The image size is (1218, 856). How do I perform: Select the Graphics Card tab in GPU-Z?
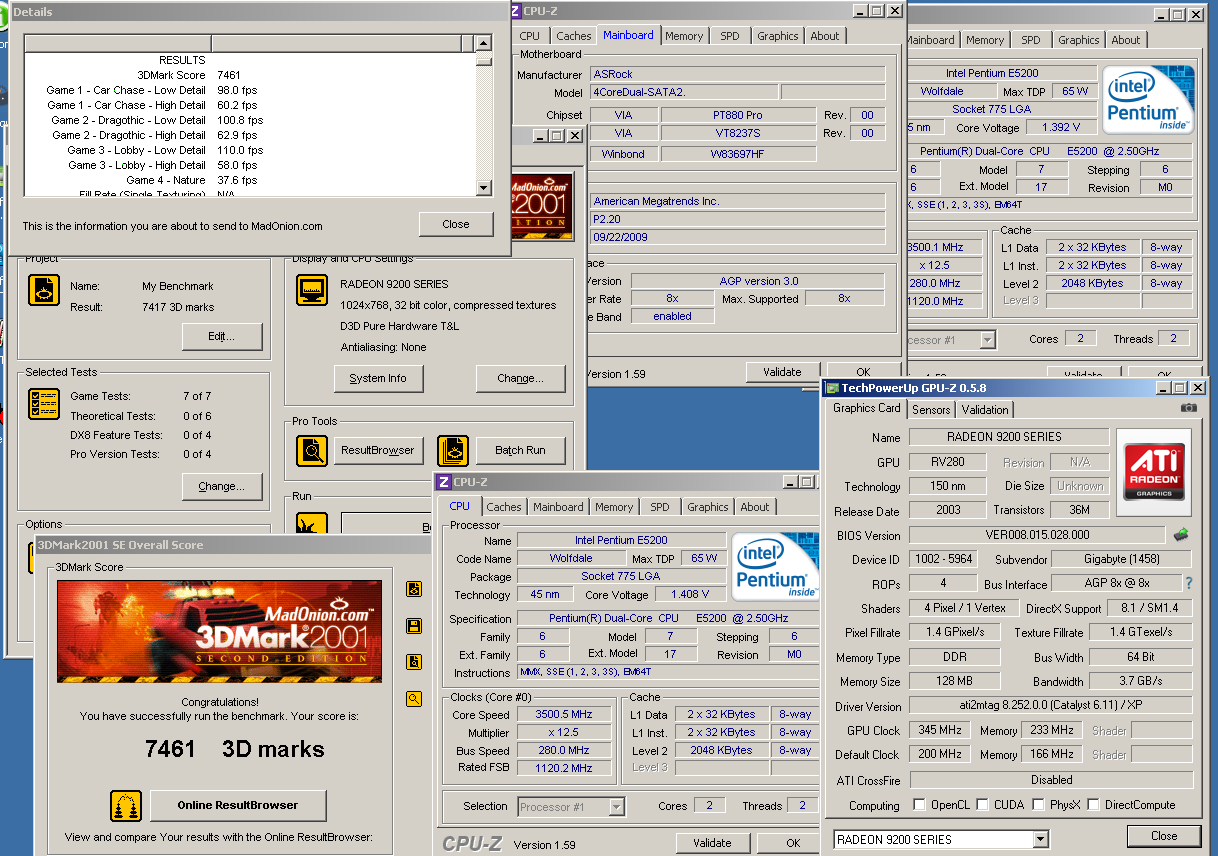[x=867, y=408]
